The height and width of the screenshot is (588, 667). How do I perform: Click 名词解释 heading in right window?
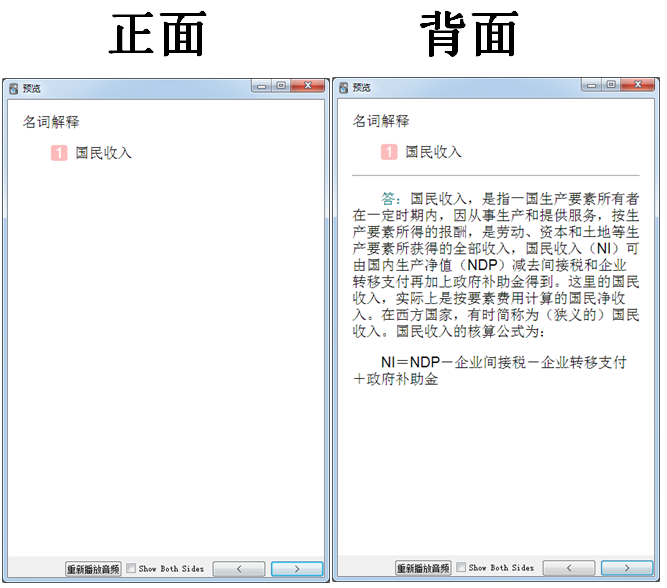(x=381, y=121)
